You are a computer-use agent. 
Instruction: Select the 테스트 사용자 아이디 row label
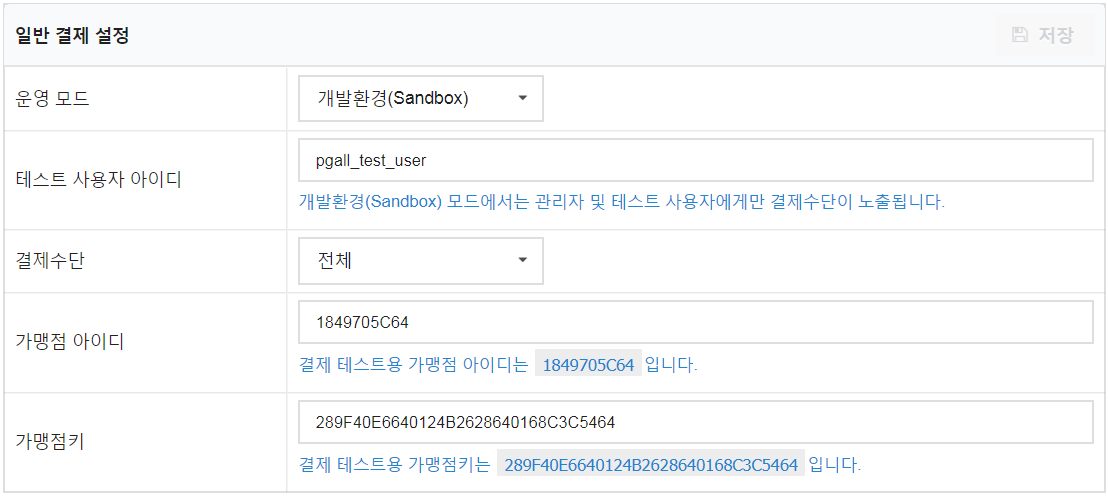click(98, 180)
